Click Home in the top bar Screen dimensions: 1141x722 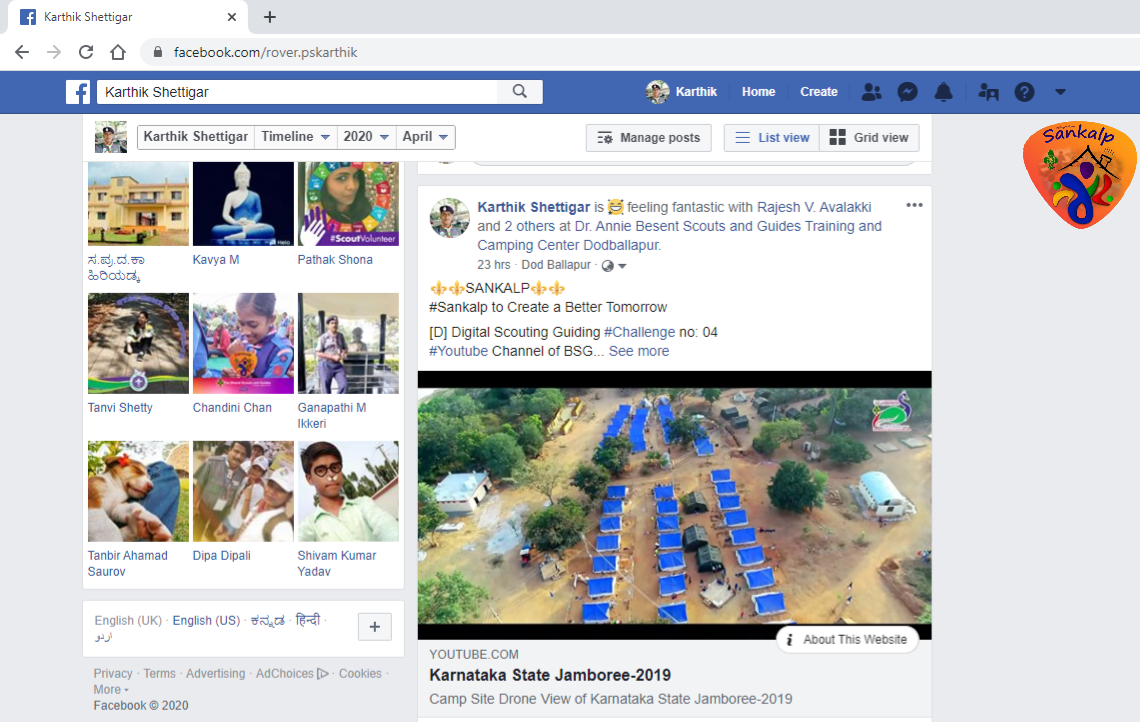(758, 92)
